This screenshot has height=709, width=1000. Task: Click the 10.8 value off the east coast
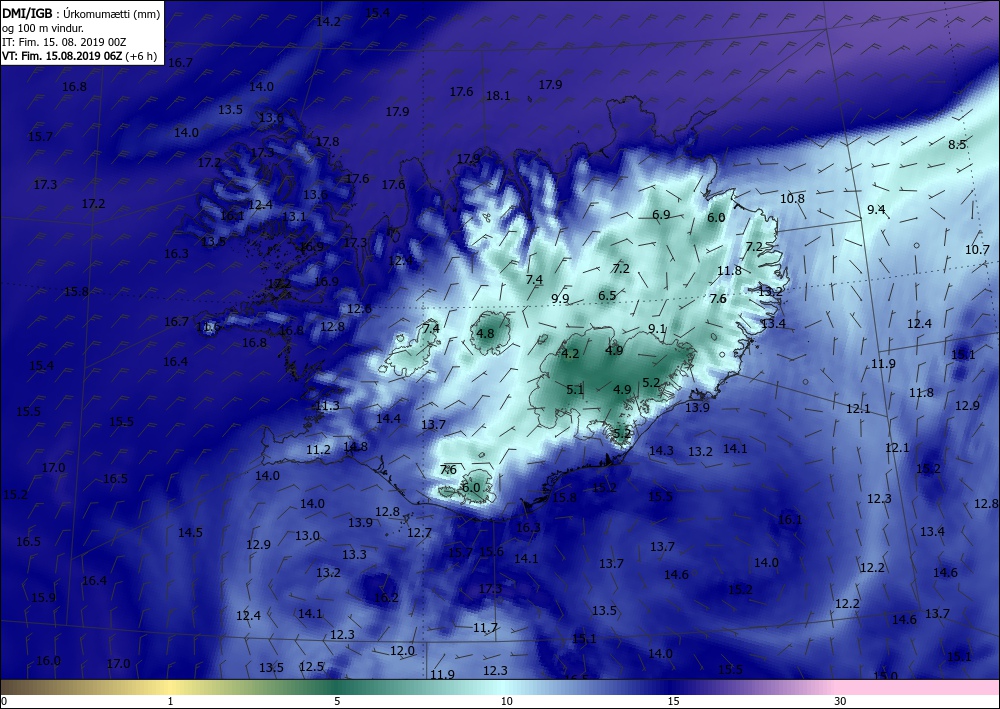pos(792,198)
